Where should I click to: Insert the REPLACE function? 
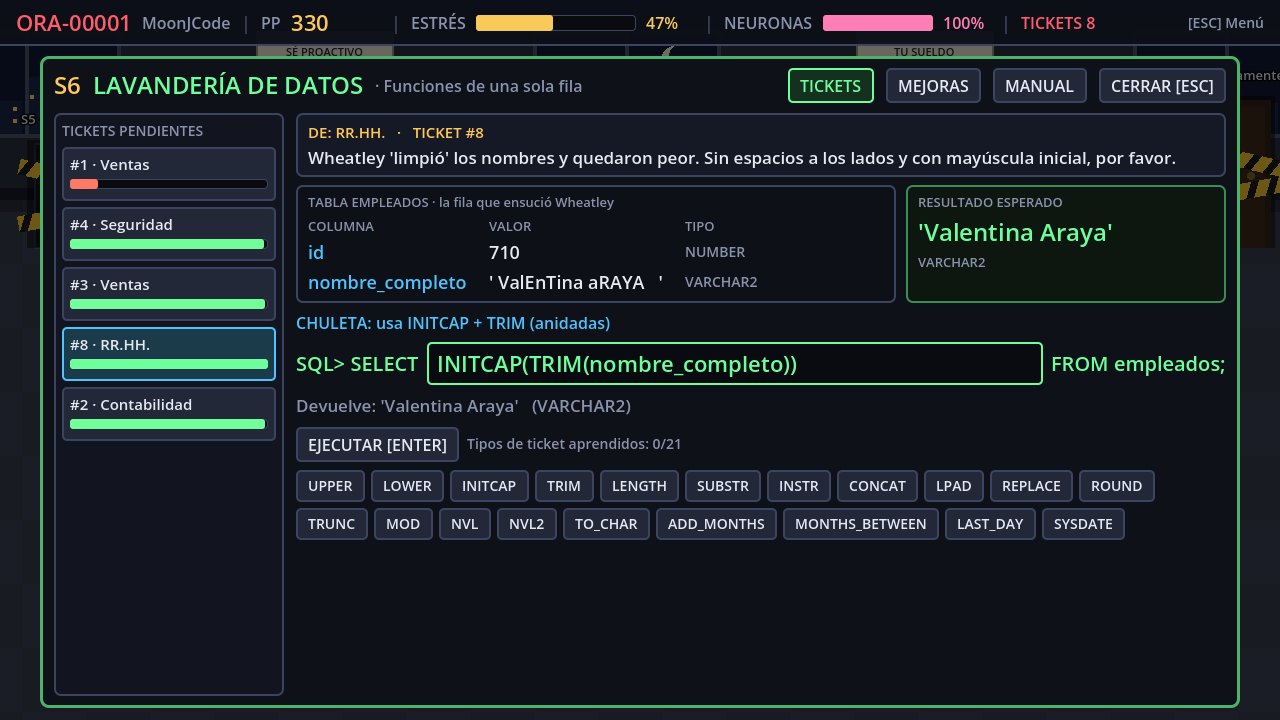pos(1031,486)
